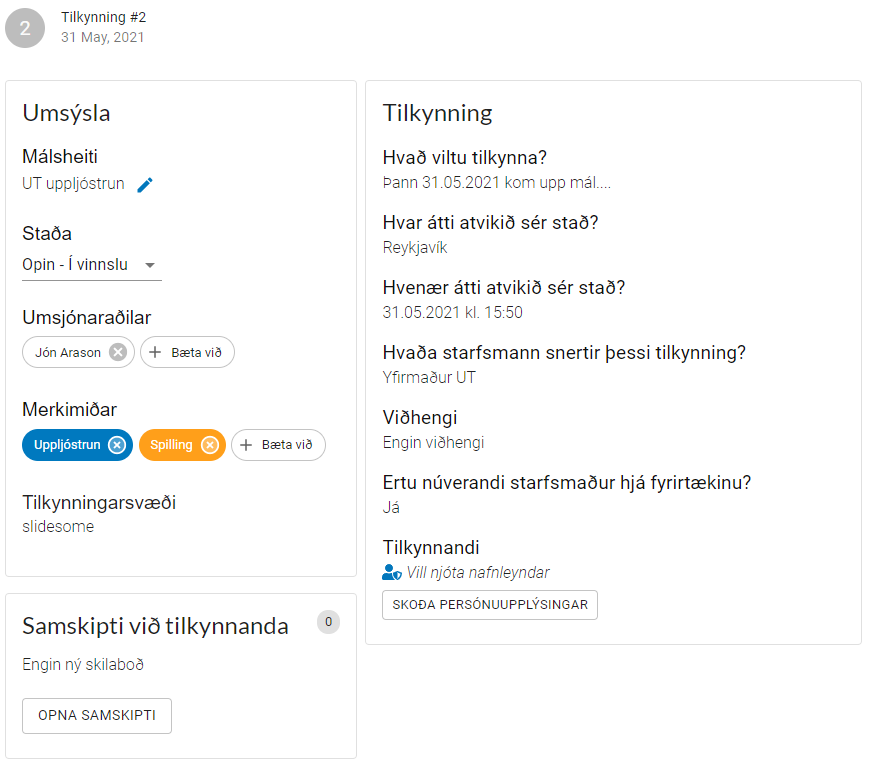
Task: Click the unread message count badge
Action: (328, 622)
